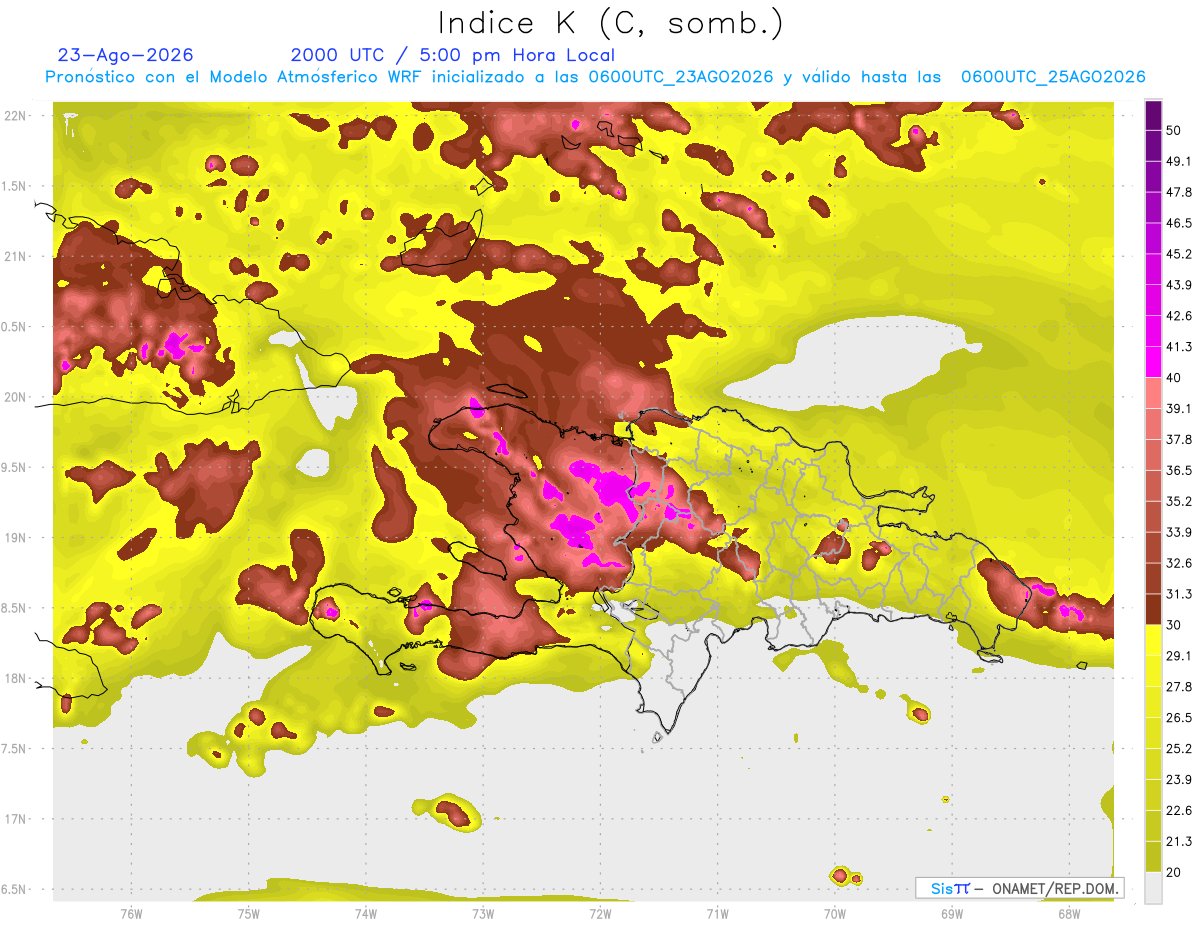Click the colorbar value '25.2'
The image size is (1200, 927).
pos(1178,749)
